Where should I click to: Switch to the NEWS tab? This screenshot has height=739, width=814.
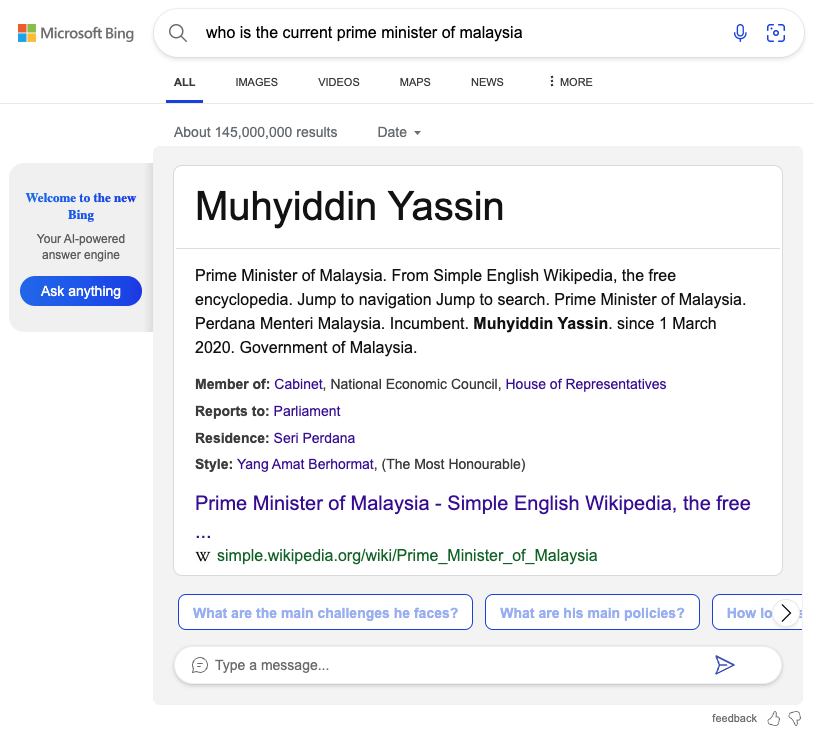pos(487,82)
